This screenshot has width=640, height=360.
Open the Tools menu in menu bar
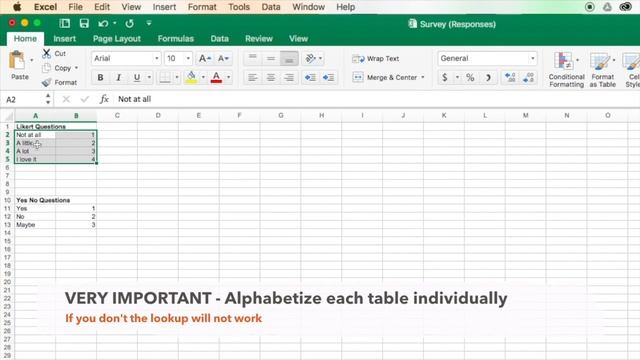(239, 7)
